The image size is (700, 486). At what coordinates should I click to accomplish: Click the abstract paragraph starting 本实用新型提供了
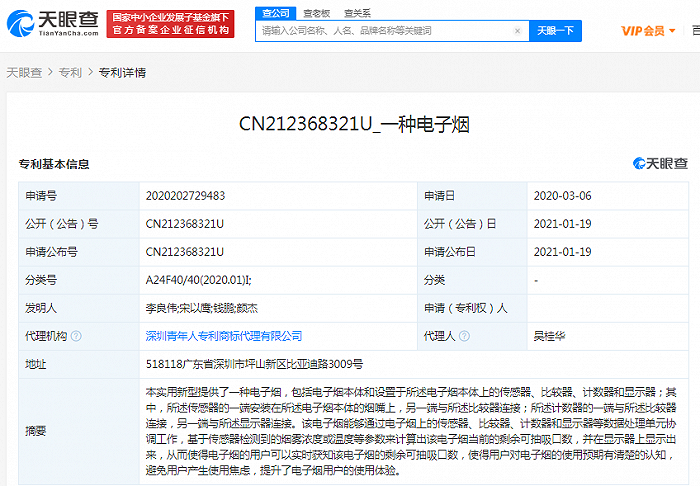tap(411, 431)
